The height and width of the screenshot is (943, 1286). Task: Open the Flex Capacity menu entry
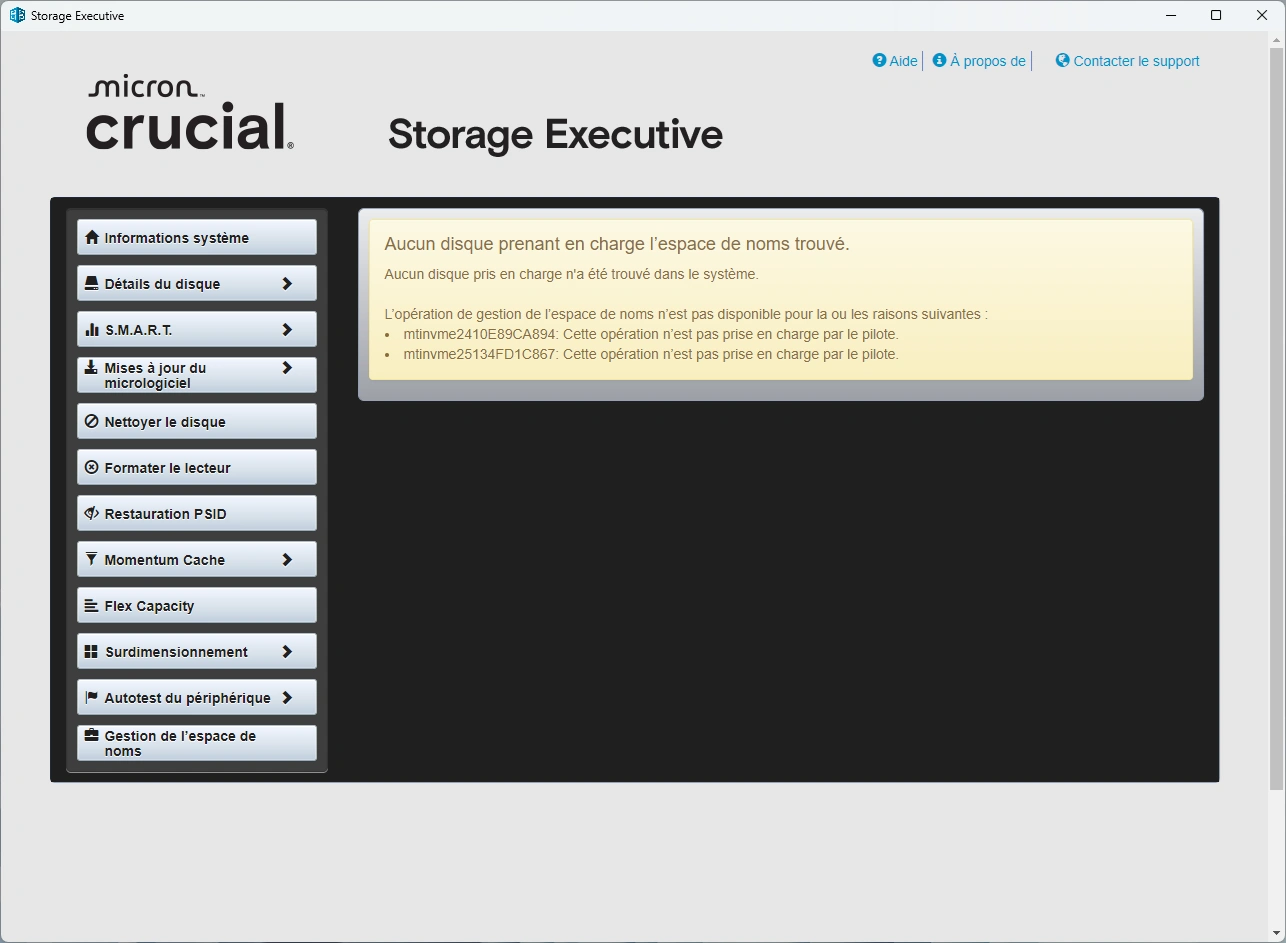(197, 606)
